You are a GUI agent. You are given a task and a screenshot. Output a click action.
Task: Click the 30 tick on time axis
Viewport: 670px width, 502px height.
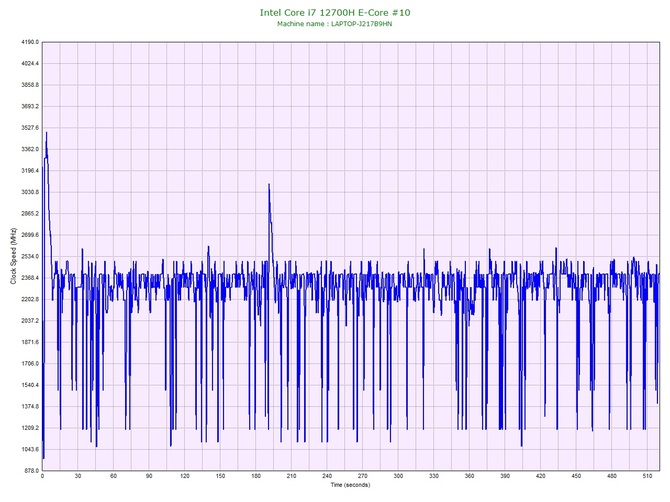[78, 476]
